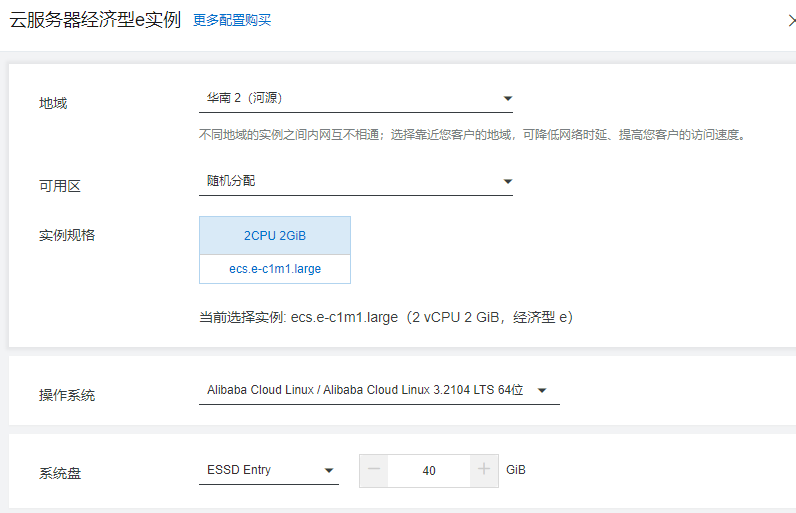Click the 实例规格 label

coord(67,235)
